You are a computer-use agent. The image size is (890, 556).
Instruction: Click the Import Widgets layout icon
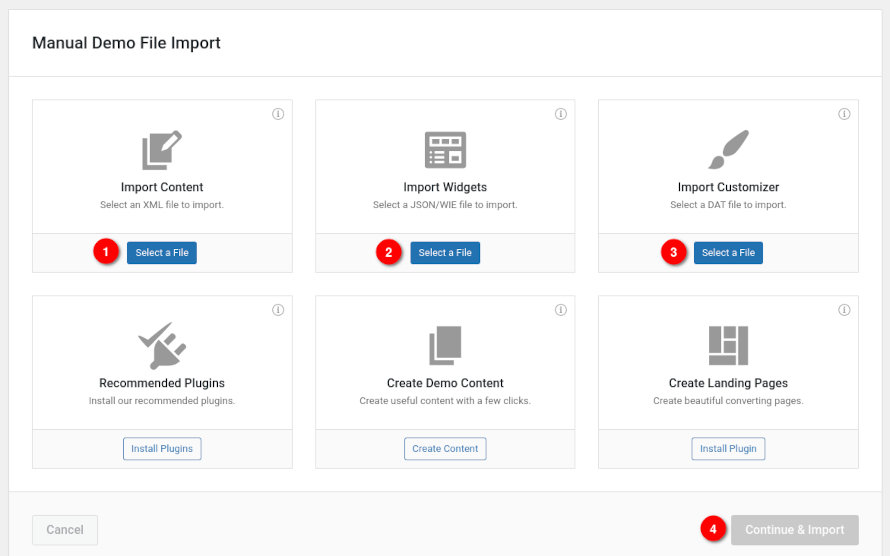tap(445, 150)
